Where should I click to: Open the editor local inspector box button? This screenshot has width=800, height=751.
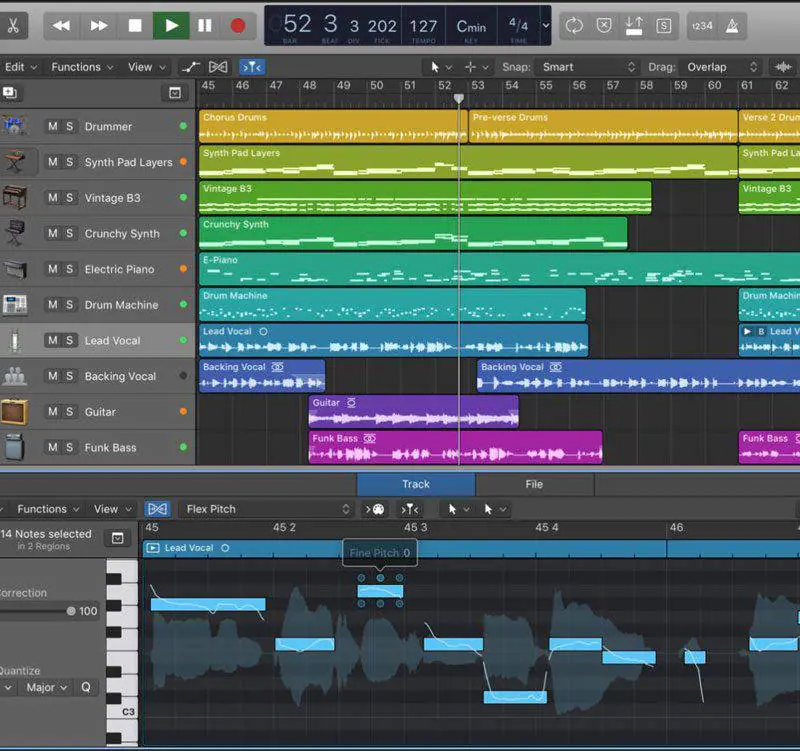tap(117, 538)
